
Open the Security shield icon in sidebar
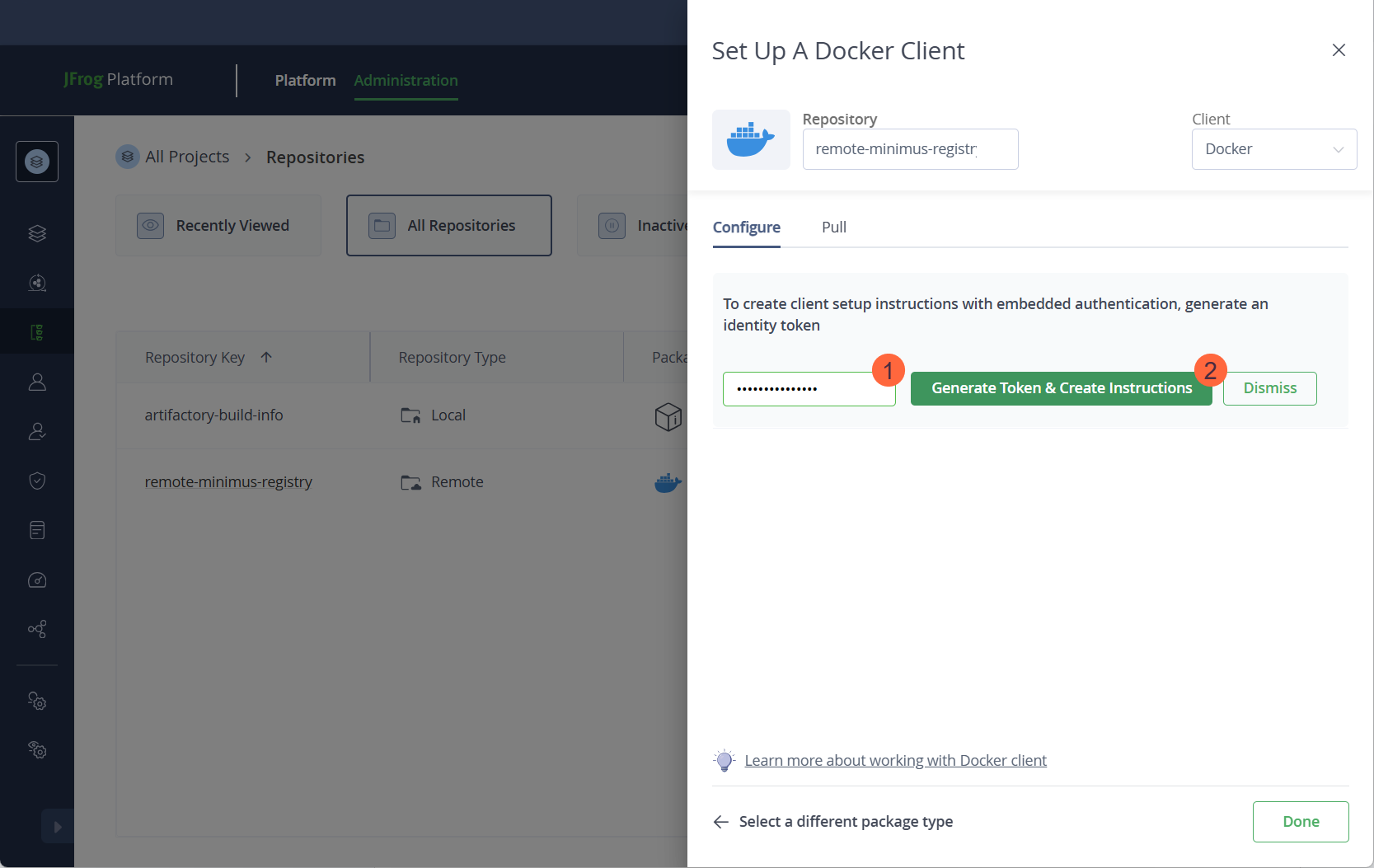(36, 481)
